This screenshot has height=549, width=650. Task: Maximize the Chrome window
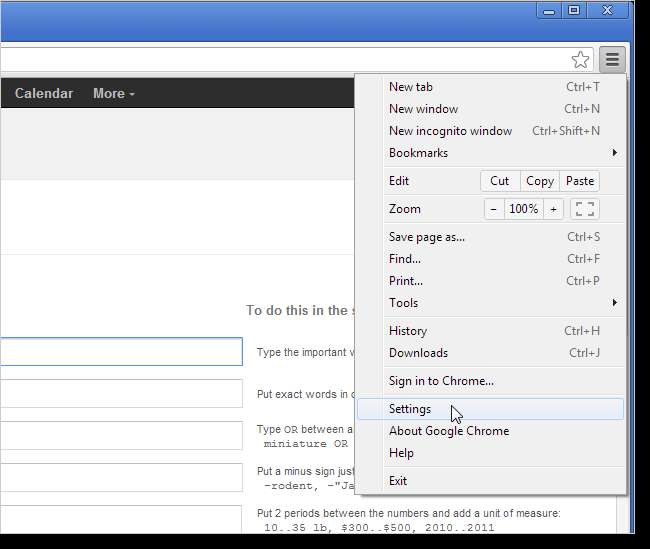coord(574,11)
